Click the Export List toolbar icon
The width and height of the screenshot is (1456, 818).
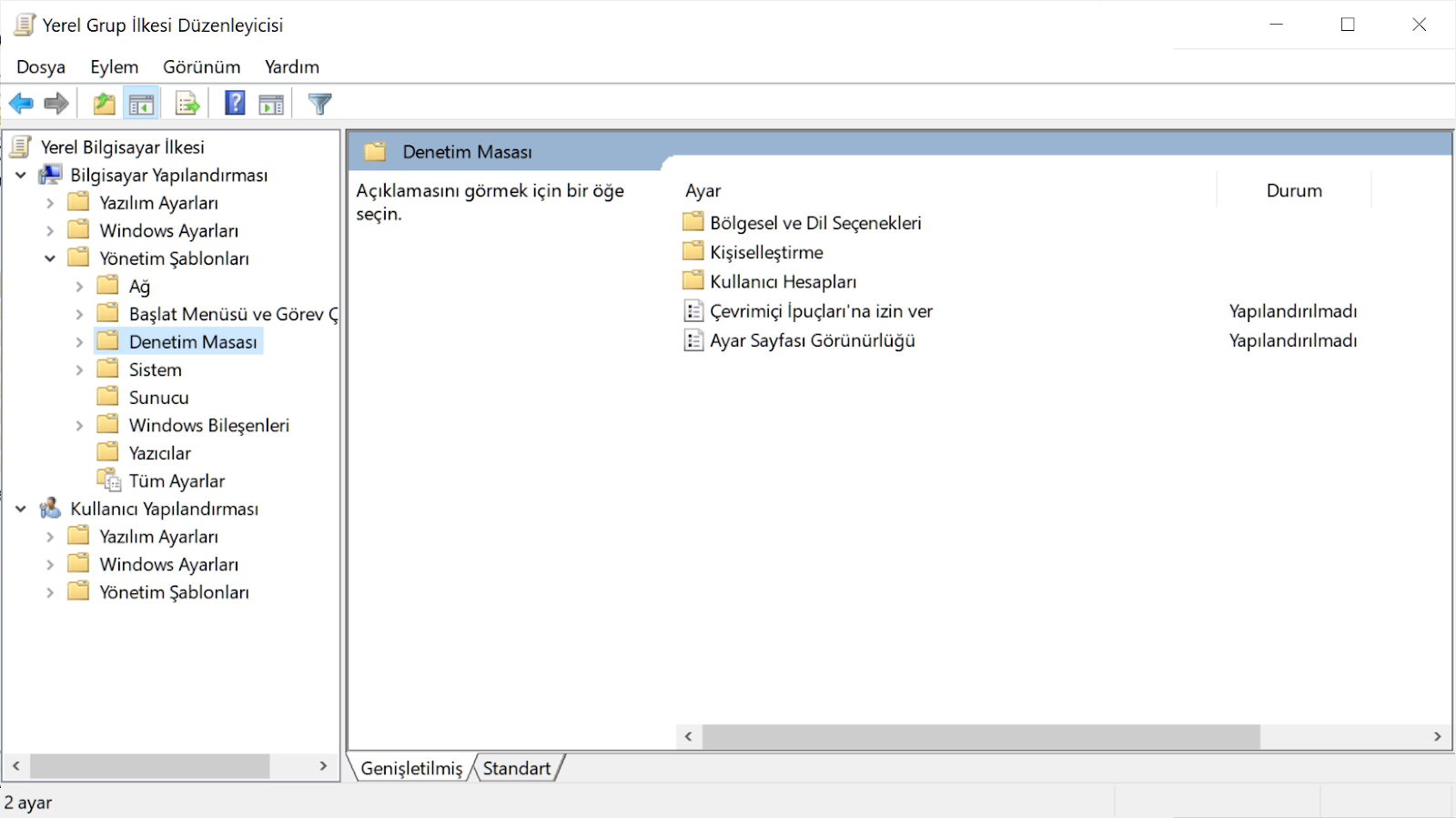click(x=187, y=105)
